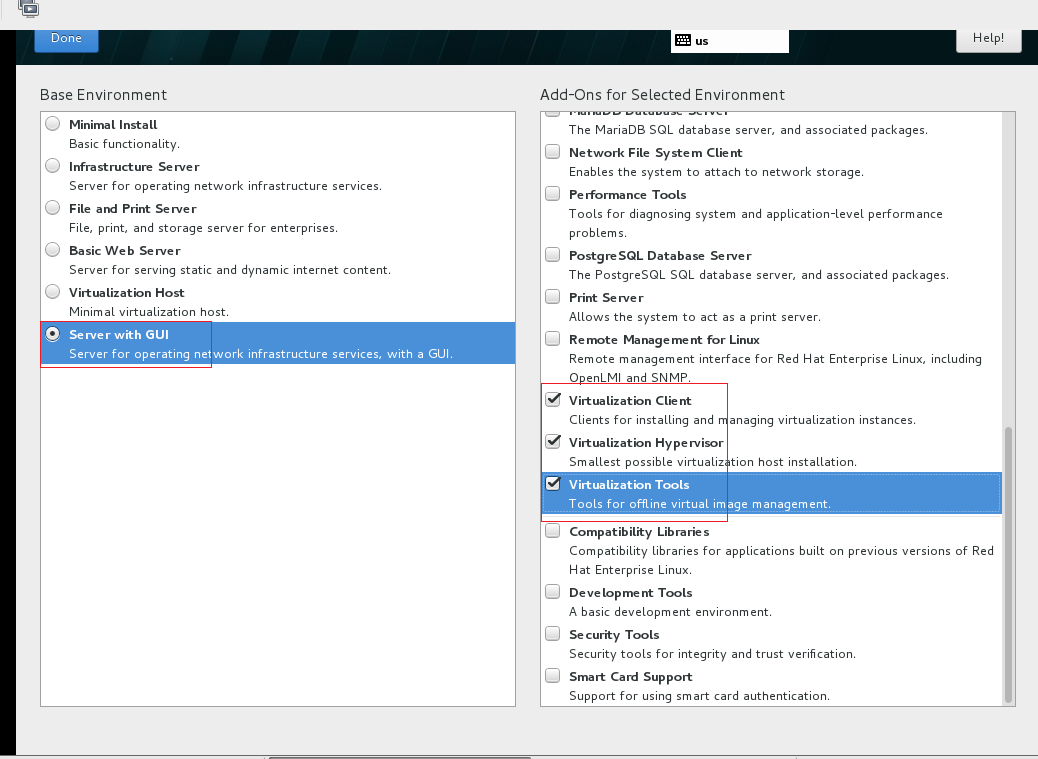Click 'Tools for offline virtual image management.' text
Screen dimensions: 1038x759
coord(700,504)
